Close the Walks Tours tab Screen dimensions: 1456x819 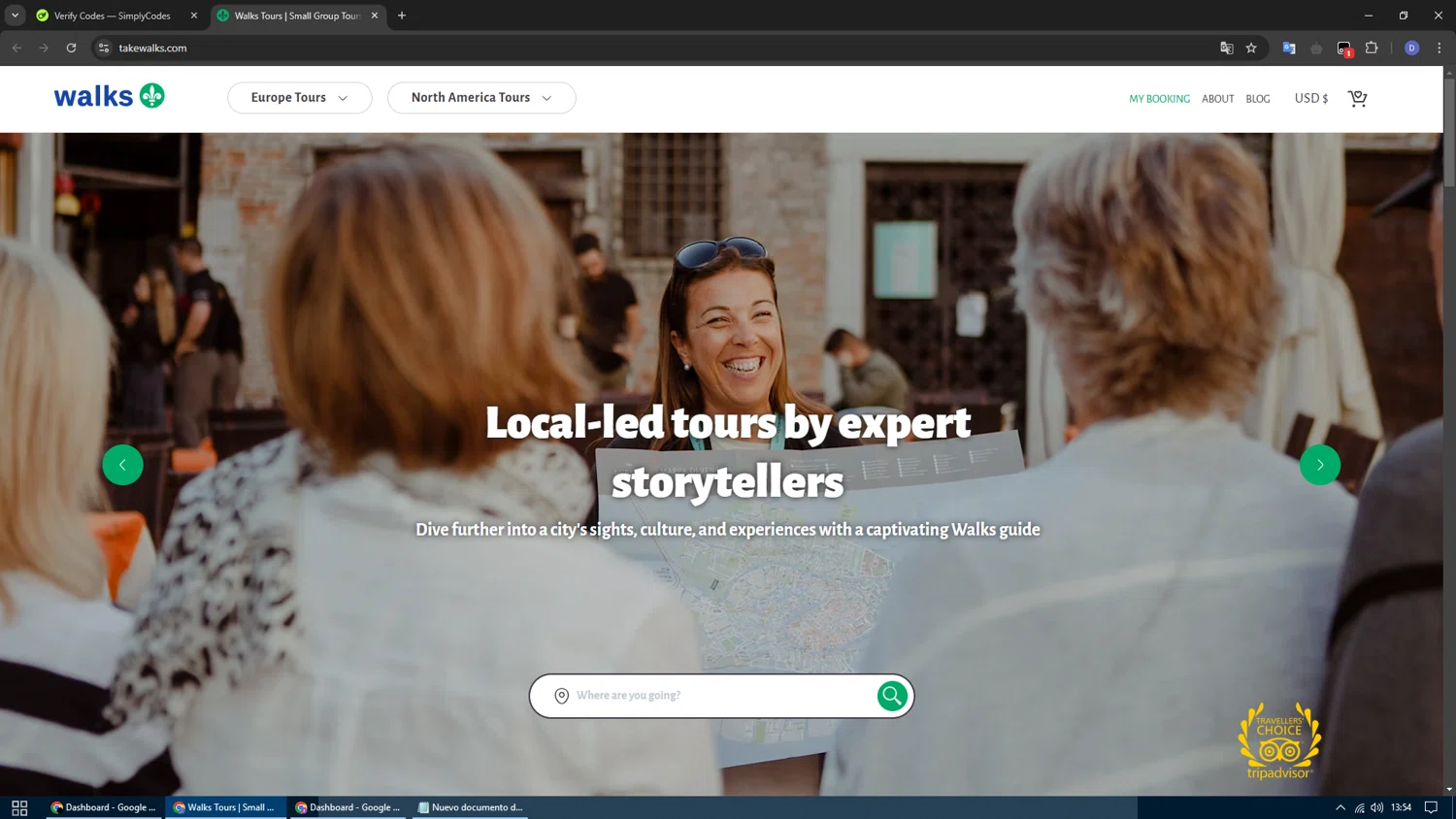(x=375, y=16)
